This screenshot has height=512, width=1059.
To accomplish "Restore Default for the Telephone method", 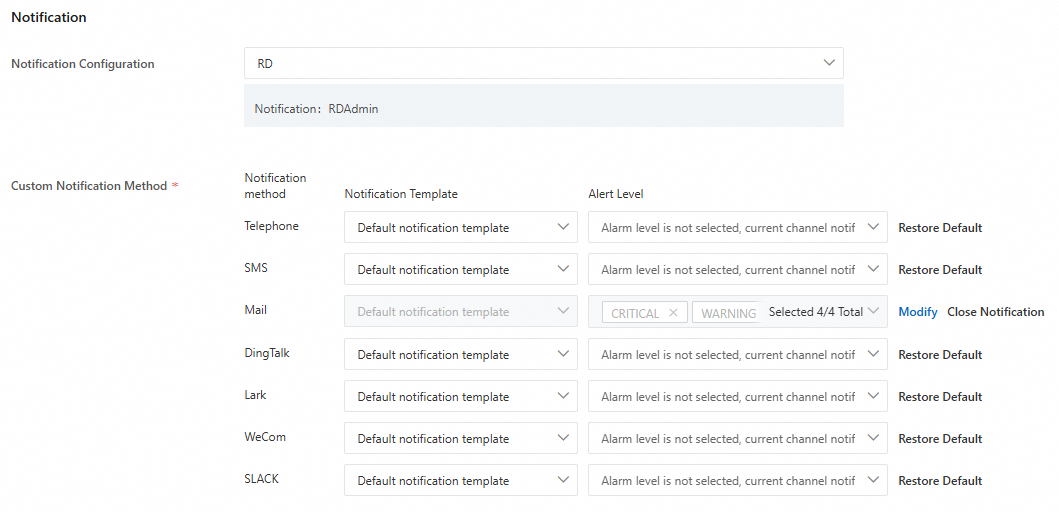I will tap(940, 228).
